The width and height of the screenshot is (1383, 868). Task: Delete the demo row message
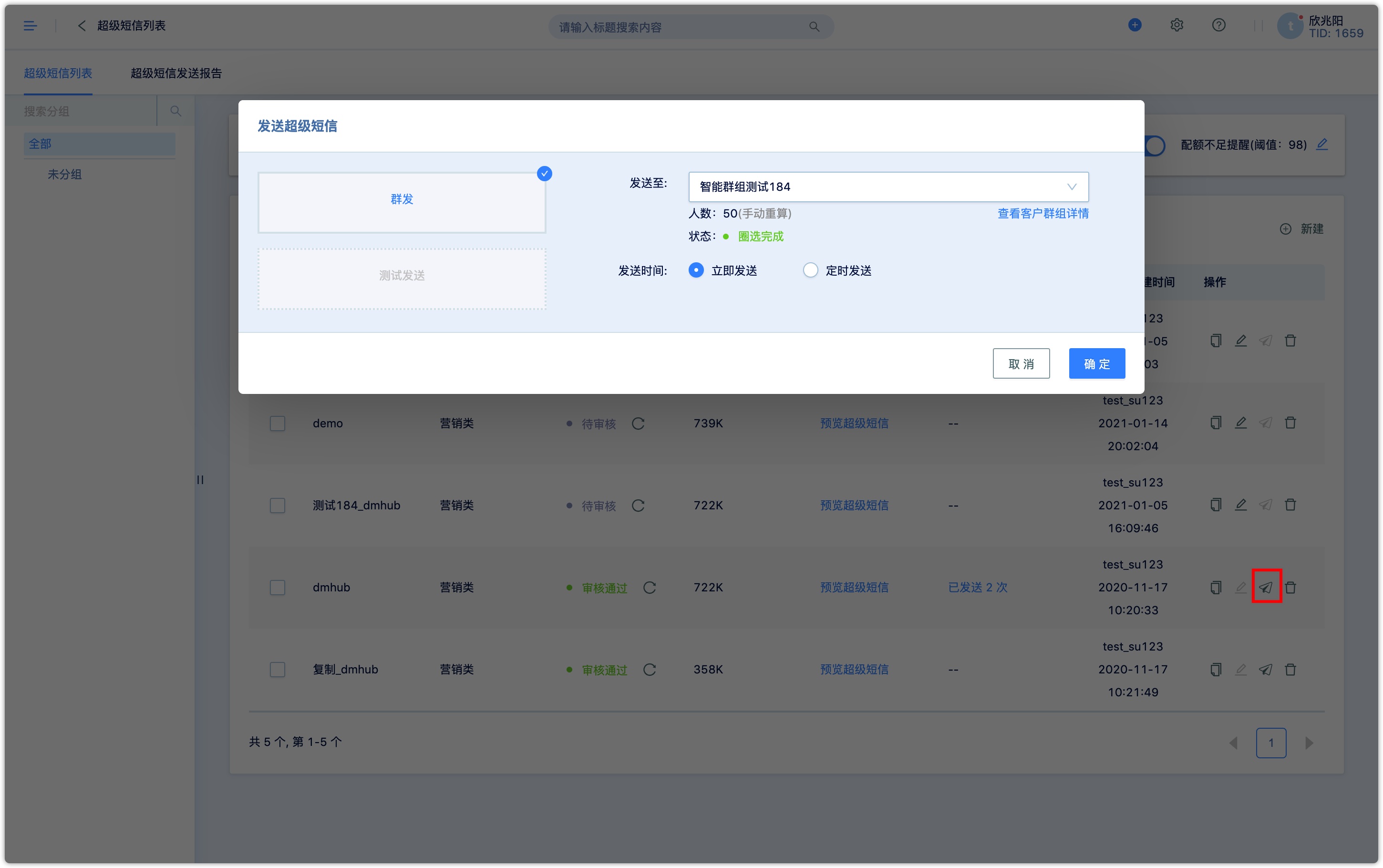[x=1290, y=423]
